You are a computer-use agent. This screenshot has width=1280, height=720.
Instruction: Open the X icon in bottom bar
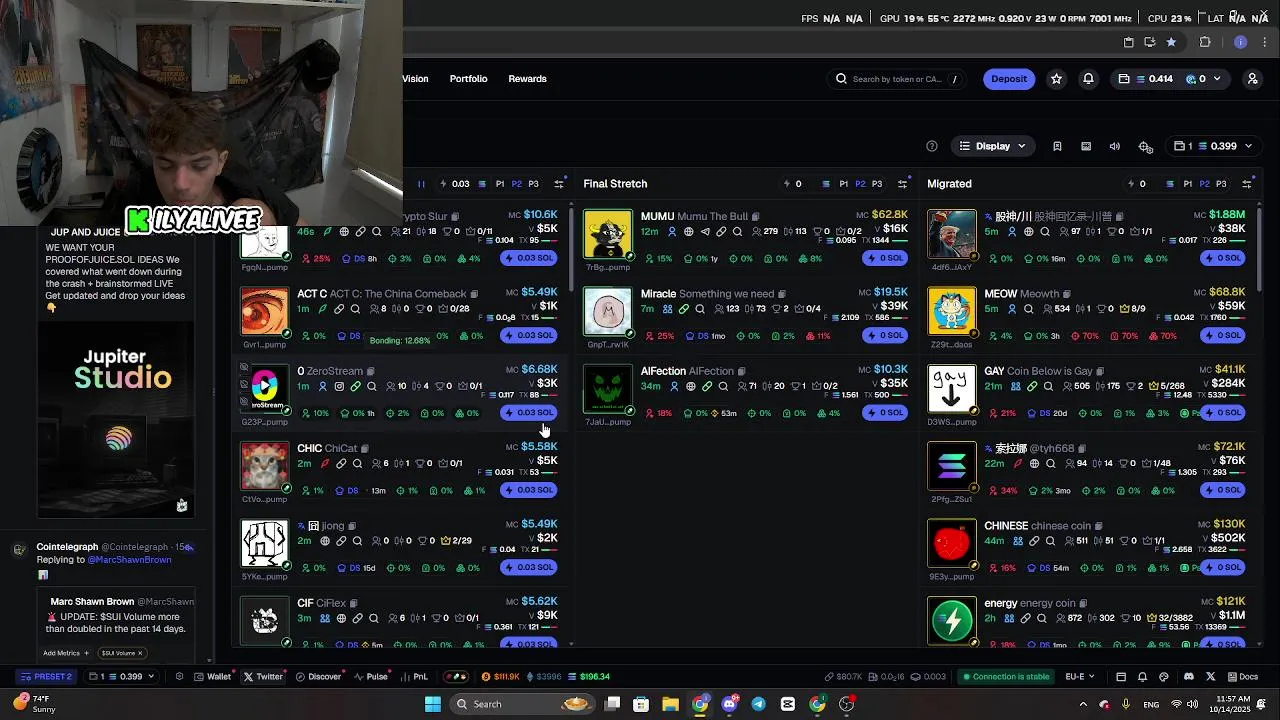tap(1210, 676)
